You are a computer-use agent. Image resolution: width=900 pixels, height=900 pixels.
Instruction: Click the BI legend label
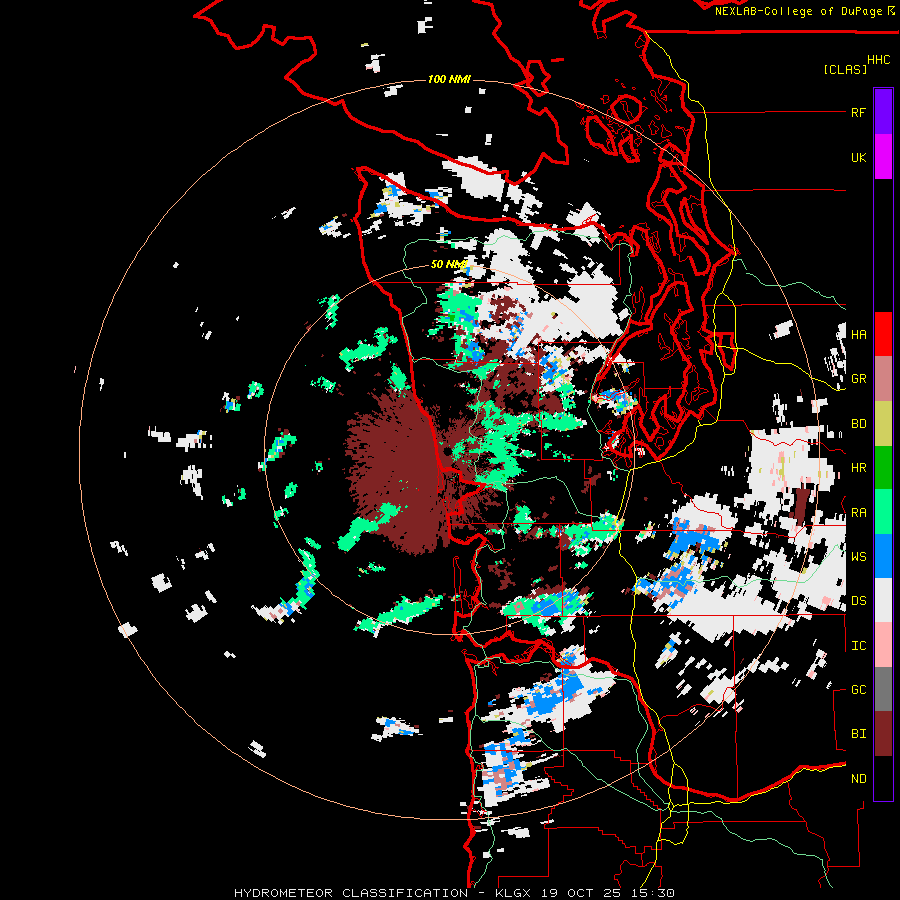pos(858,734)
